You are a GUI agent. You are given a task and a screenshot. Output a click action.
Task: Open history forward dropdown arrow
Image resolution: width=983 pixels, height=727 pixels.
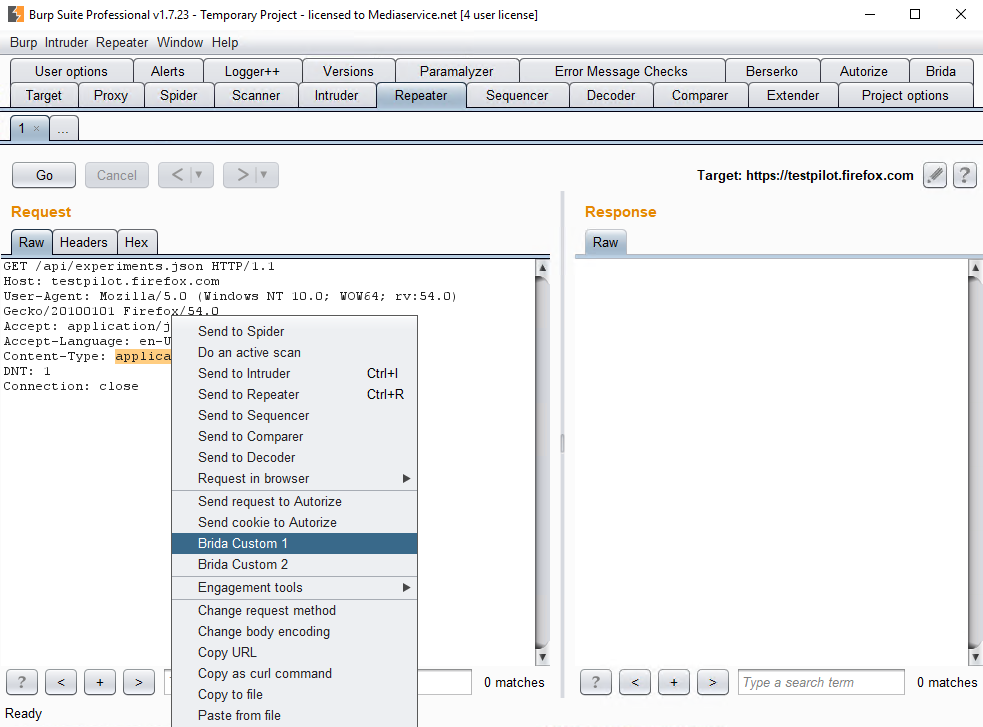click(x=264, y=175)
